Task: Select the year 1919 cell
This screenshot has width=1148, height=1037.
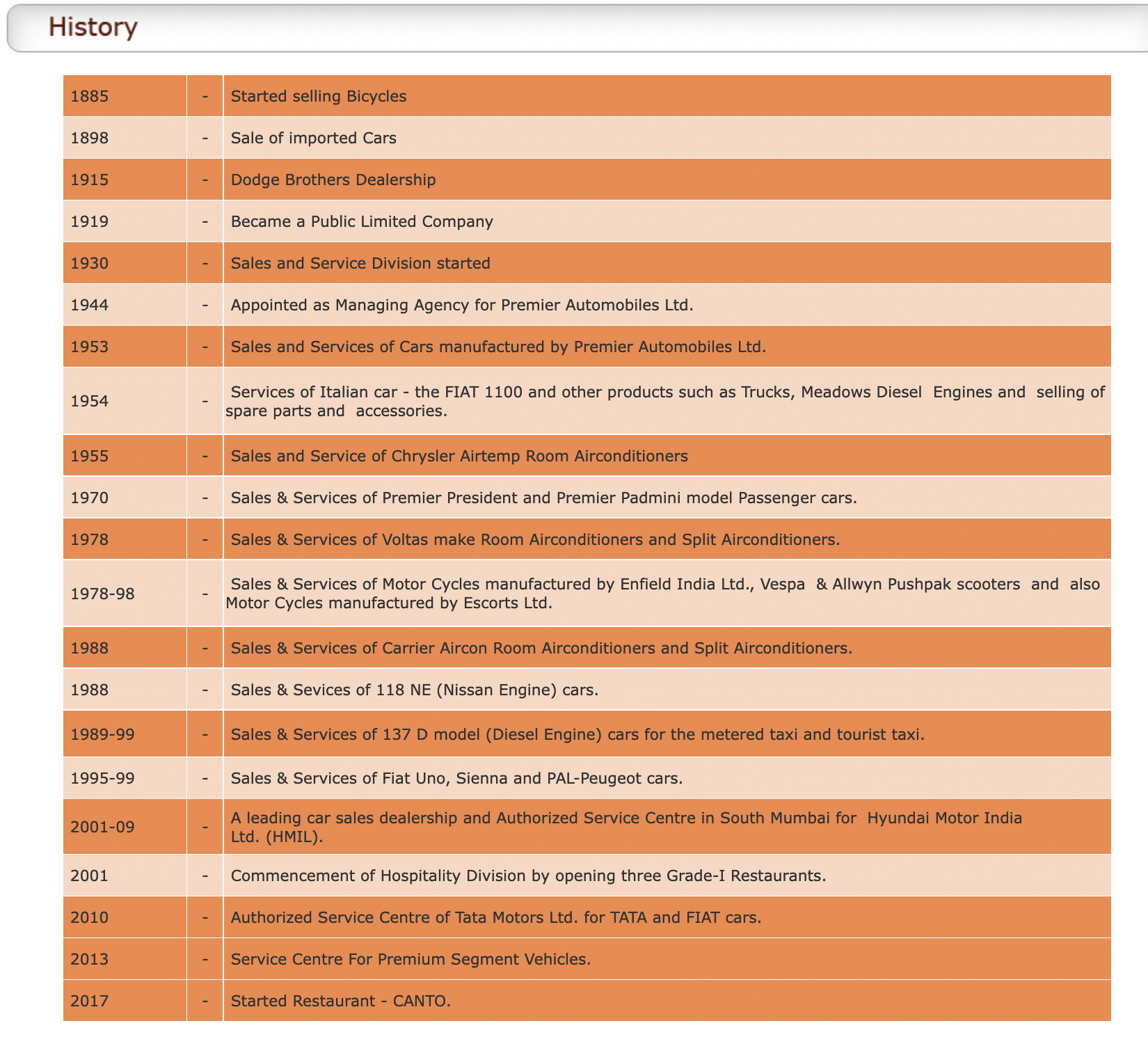Action: 125,221
